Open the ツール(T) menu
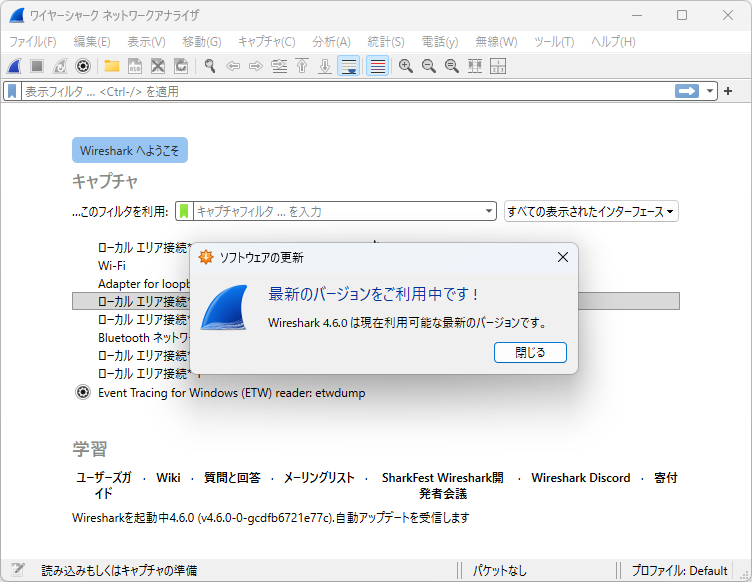The image size is (752, 582). click(x=554, y=42)
